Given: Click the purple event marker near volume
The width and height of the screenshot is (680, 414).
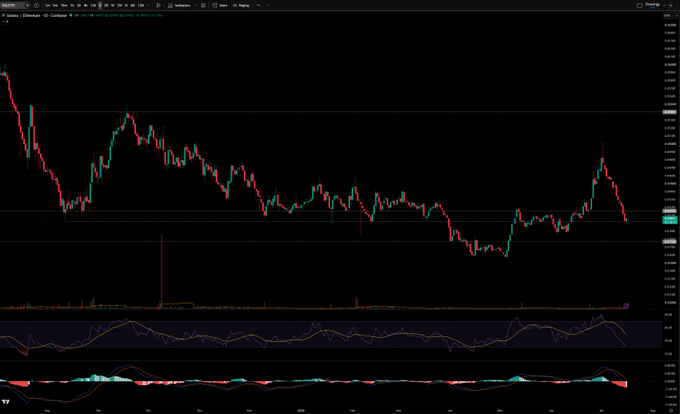Looking at the screenshot, I should coord(626,306).
